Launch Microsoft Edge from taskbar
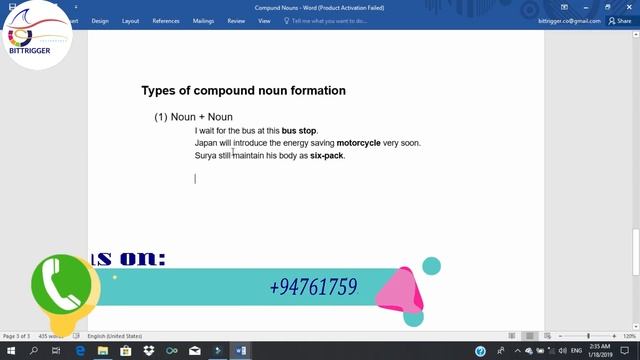Image resolution: width=640 pixels, height=360 pixels. click(80, 351)
